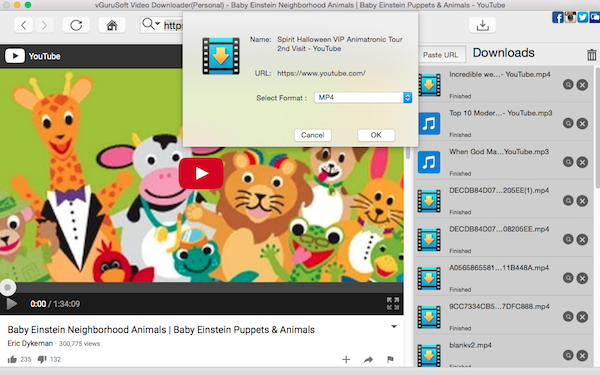Select Top 10 Moder... mp3 music note icon
600x375 pixels.
[429, 123]
